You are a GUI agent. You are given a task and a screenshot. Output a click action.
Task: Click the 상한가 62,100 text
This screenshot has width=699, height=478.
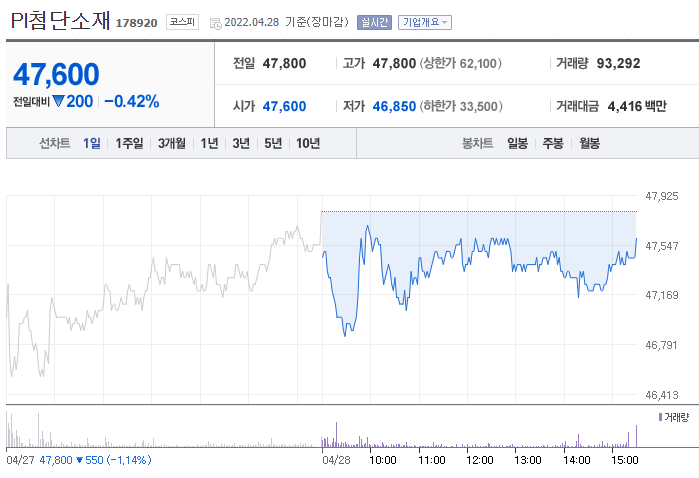click(x=460, y=63)
